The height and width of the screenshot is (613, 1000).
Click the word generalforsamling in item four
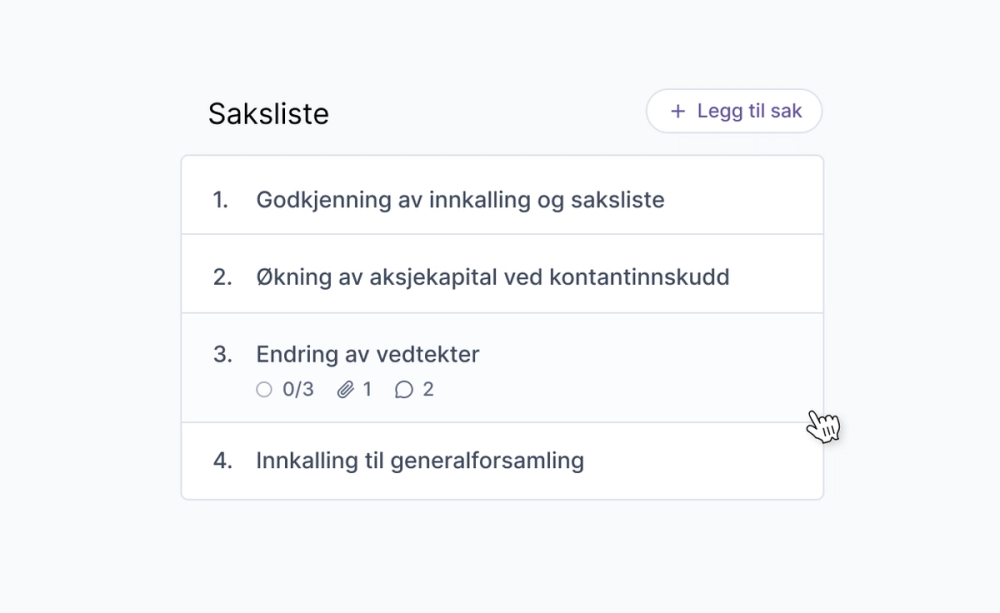pyautogui.click(x=487, y=461)
